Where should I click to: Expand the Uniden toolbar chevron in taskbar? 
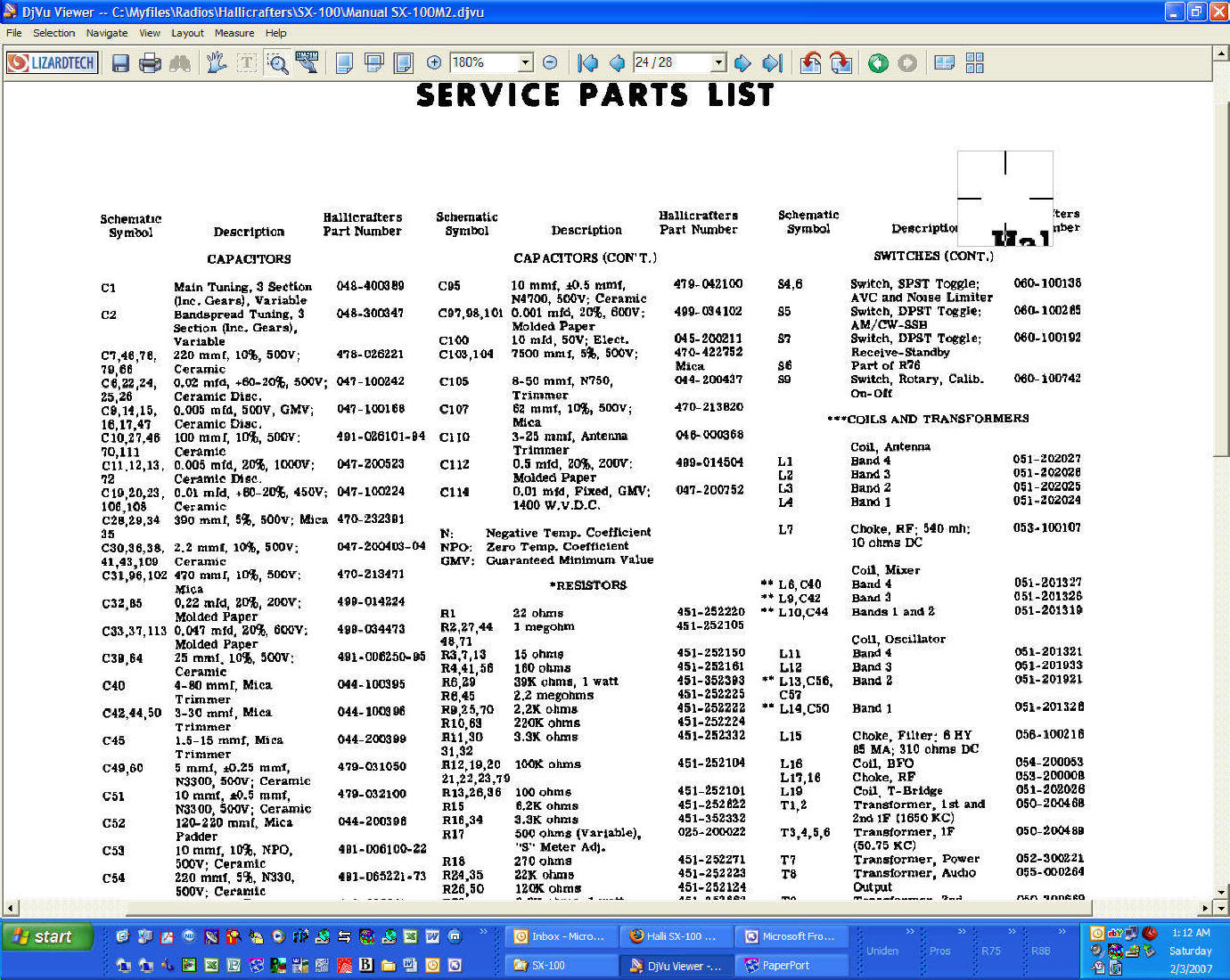(x=910, y=932)
